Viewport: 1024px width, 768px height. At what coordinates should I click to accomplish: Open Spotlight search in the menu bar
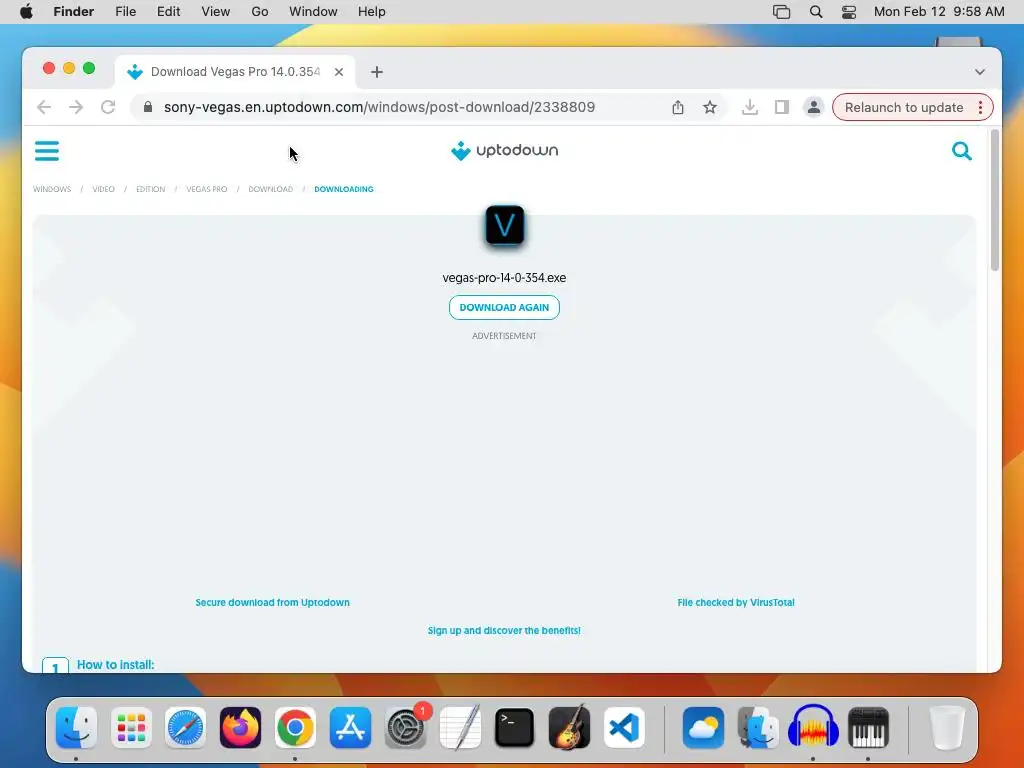pos(816,12)
